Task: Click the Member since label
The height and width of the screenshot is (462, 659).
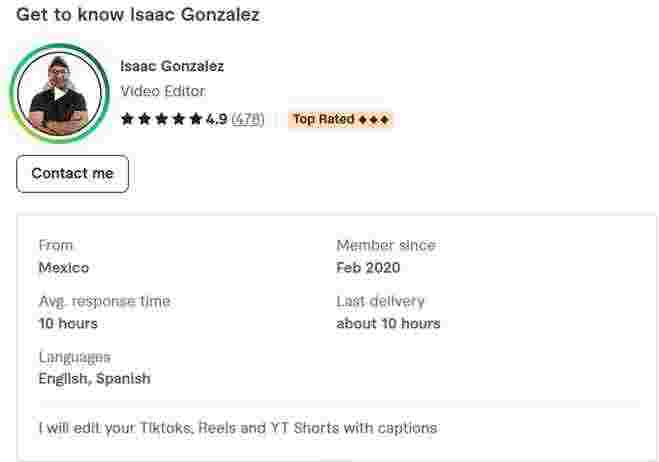Action: [386, 245]
